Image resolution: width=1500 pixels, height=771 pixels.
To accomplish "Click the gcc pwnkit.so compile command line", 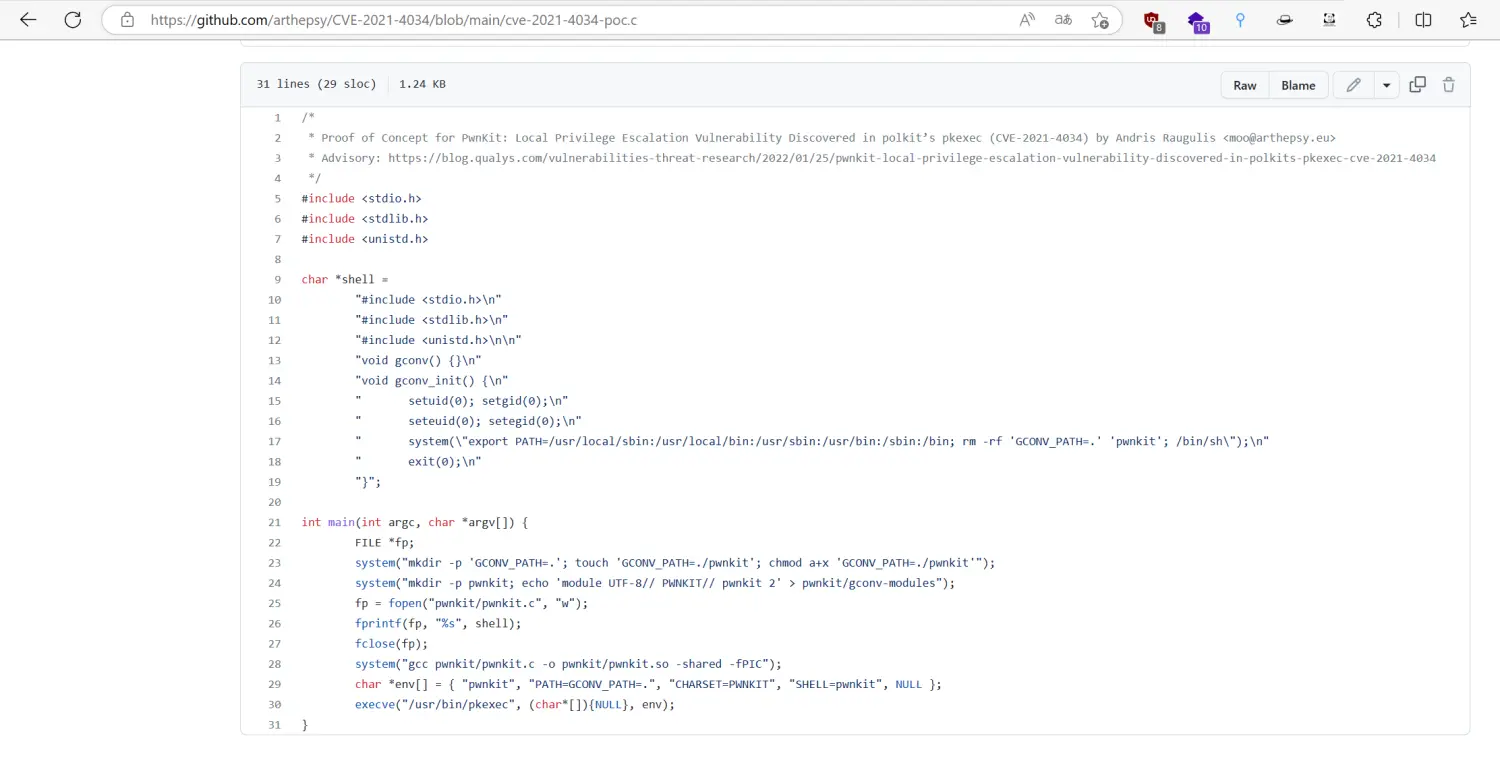I will [x=568, y=664].
